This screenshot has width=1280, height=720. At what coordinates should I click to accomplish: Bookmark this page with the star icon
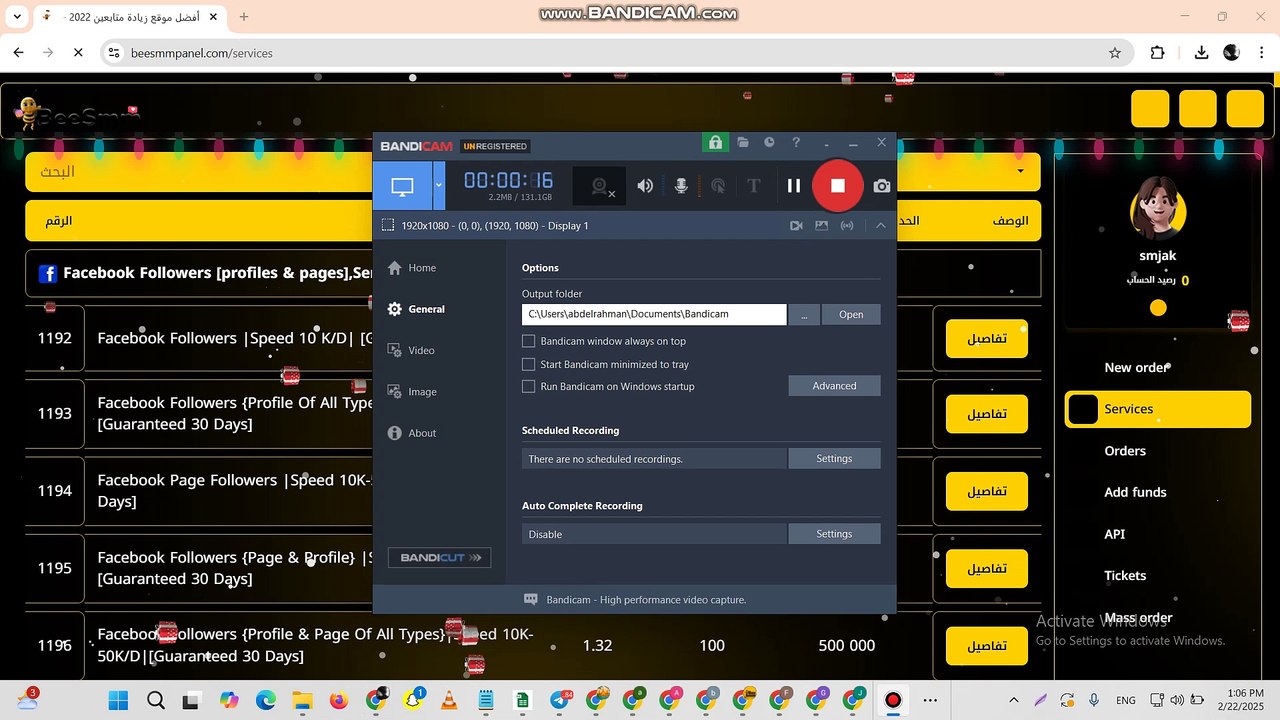click(x=1115, y=53)
